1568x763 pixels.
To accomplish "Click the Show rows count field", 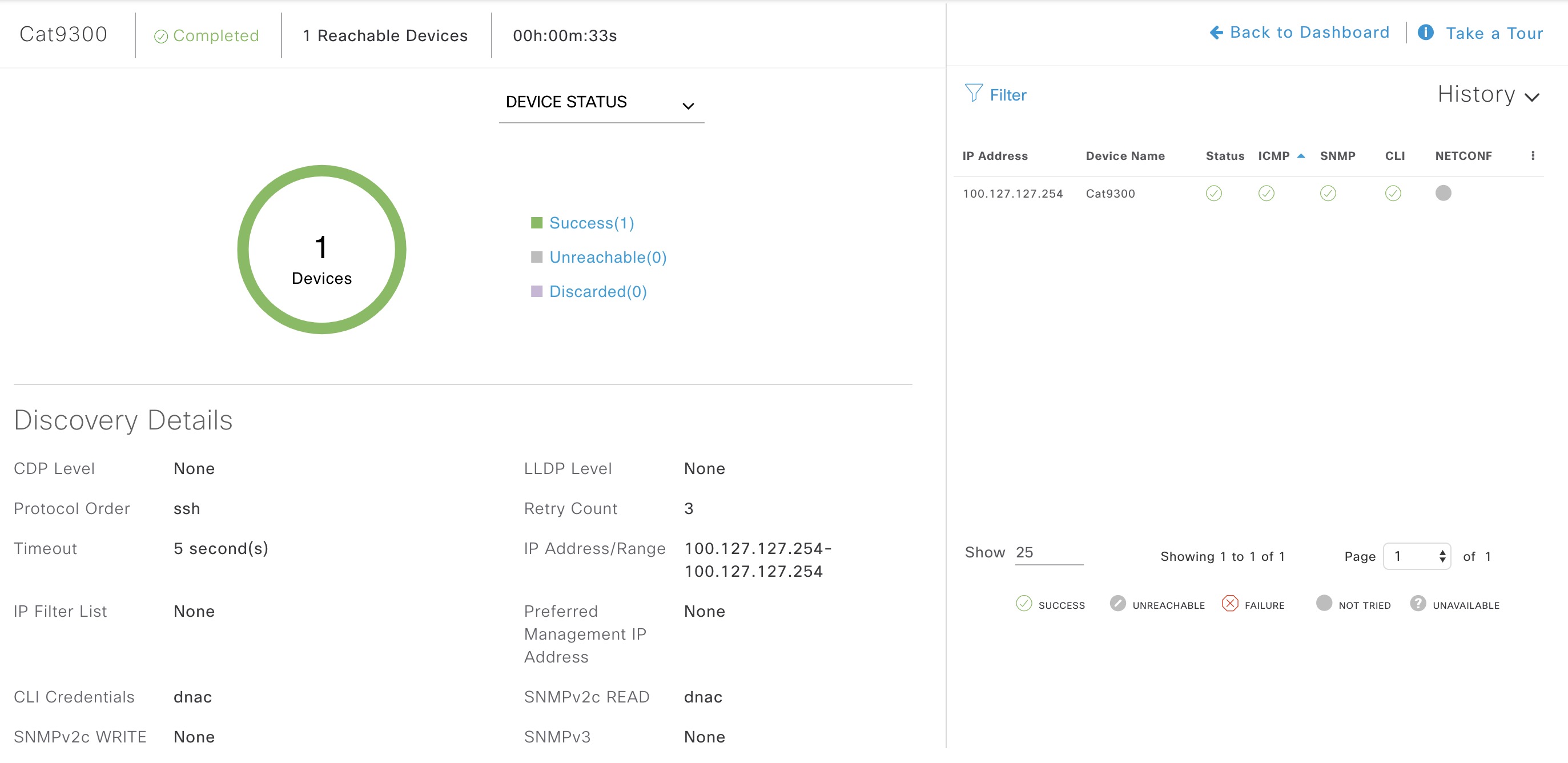I will 1050,553.
